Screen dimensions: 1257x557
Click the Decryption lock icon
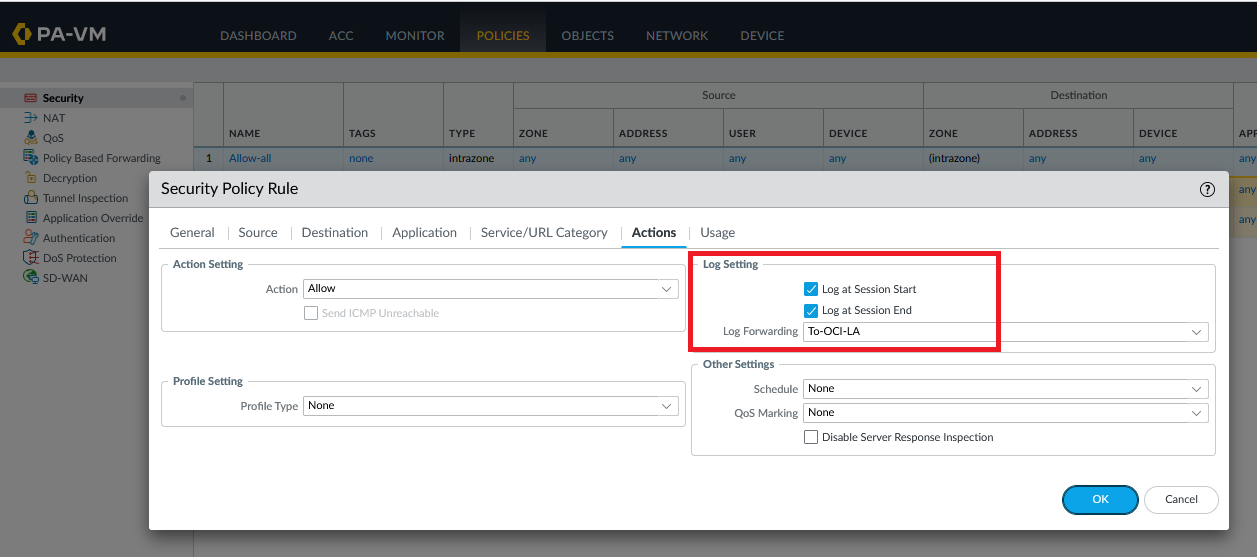click(30, 178)
